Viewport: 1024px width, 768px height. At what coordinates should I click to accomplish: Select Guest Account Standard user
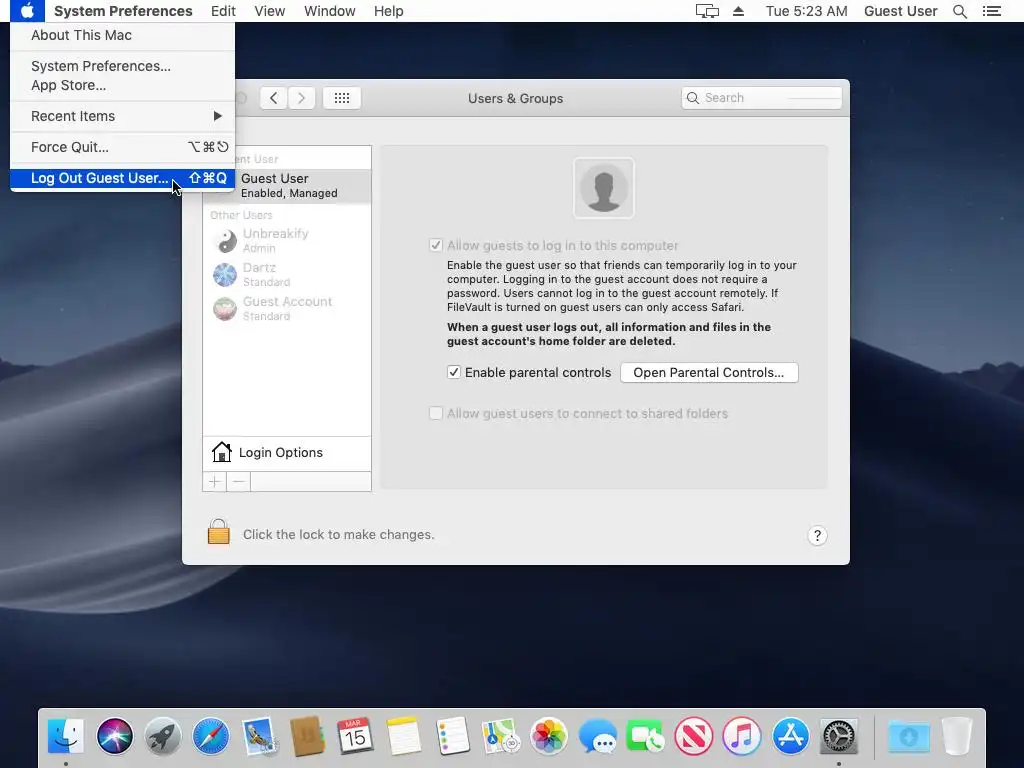click(287, 308)
